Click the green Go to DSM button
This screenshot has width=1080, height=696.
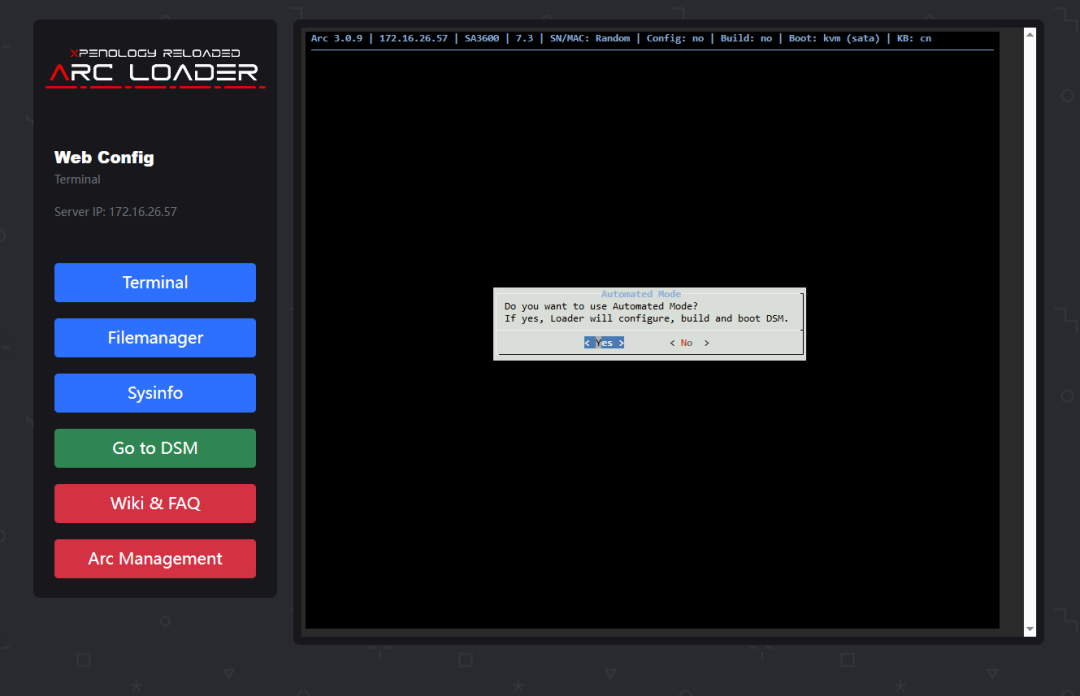point(155,448)
